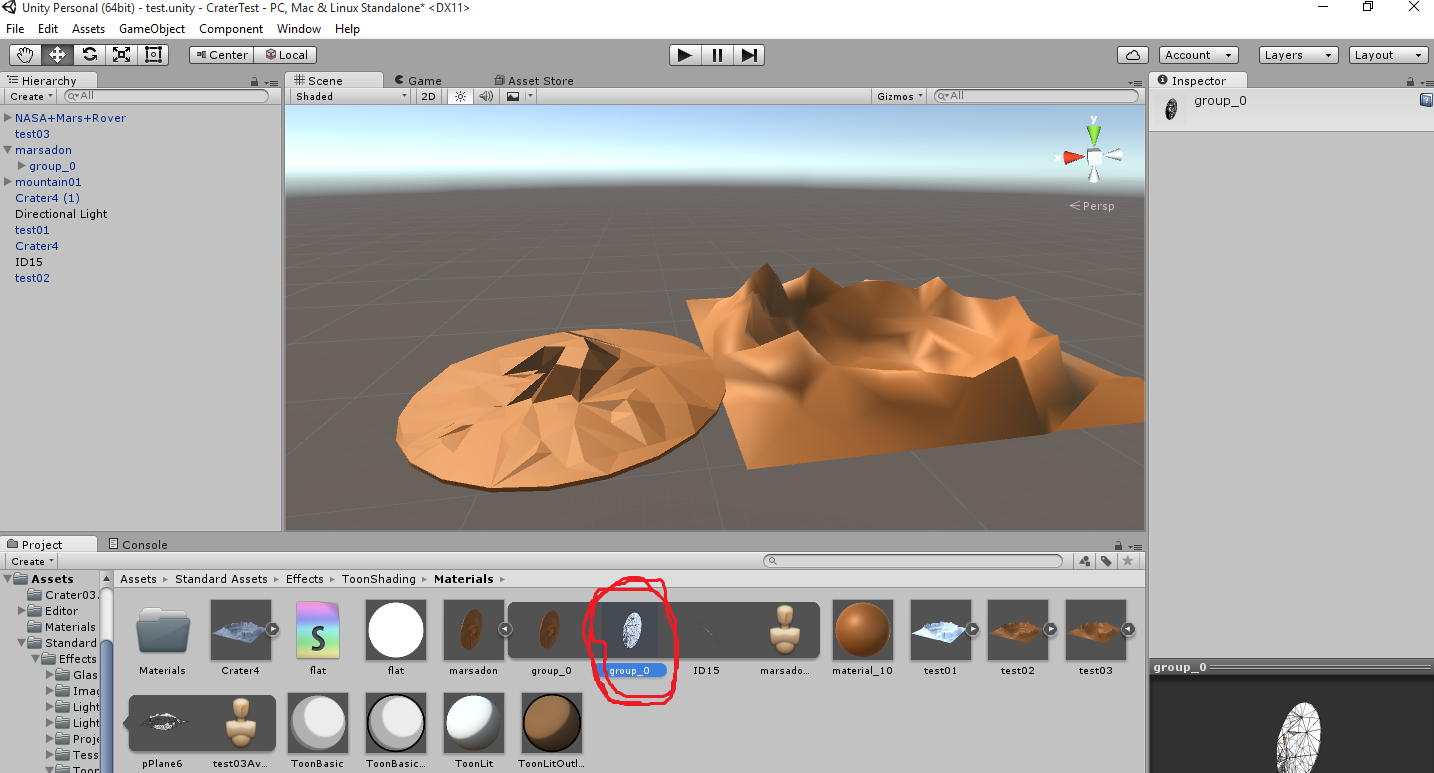
Task: Click Effects in the Project breadcrumb
Action: (305, 579)
